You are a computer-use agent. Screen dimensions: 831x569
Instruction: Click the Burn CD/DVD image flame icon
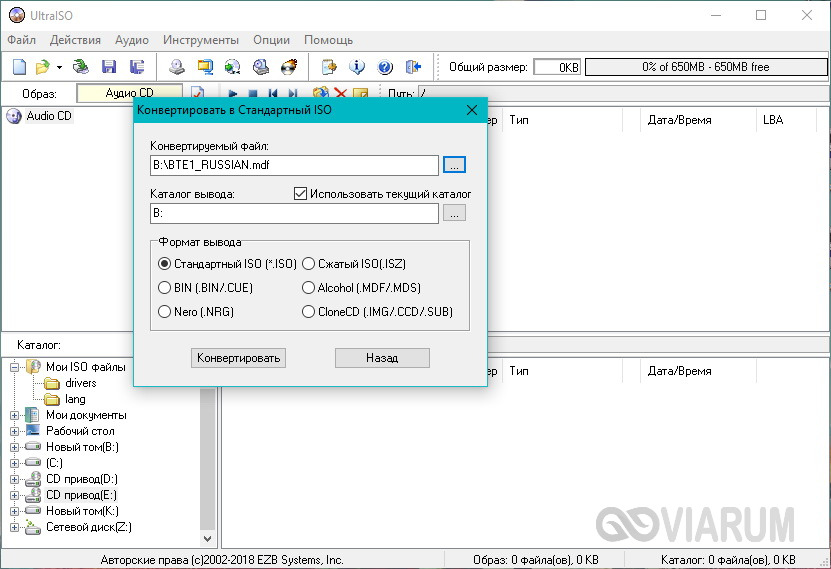tap(289, 67)
